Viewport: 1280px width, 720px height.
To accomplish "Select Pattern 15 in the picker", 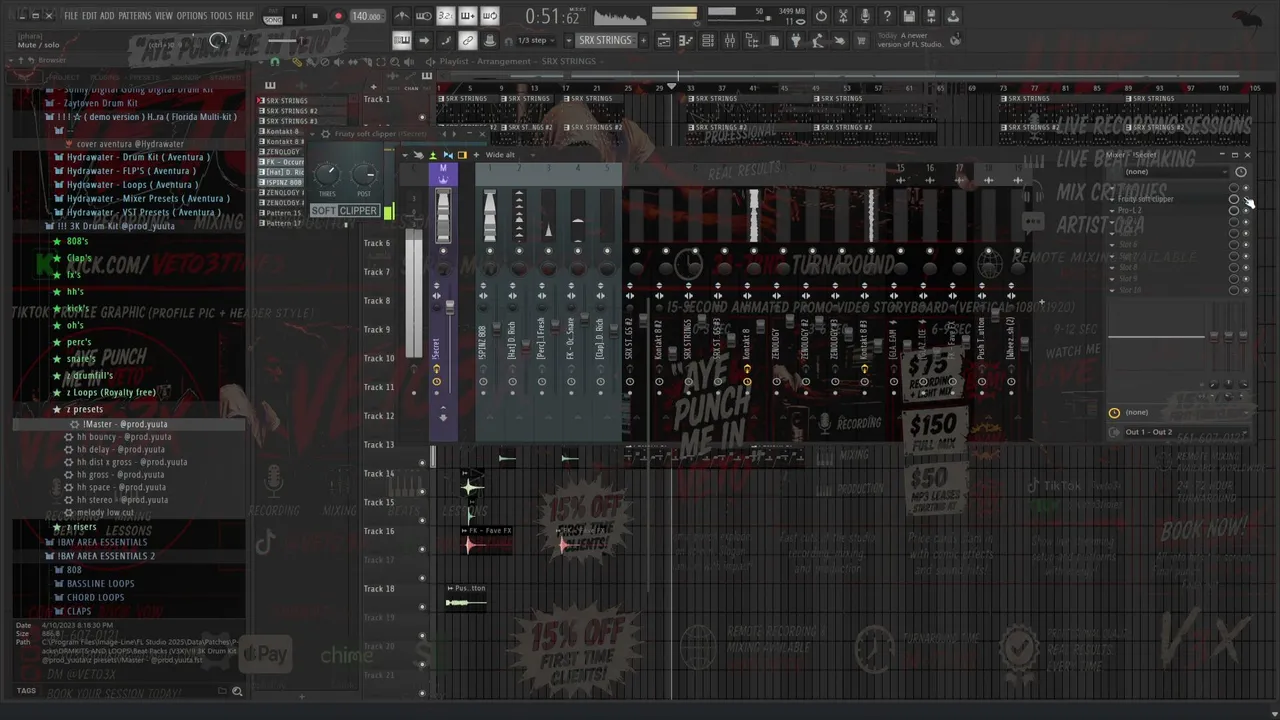I will 283,213.
